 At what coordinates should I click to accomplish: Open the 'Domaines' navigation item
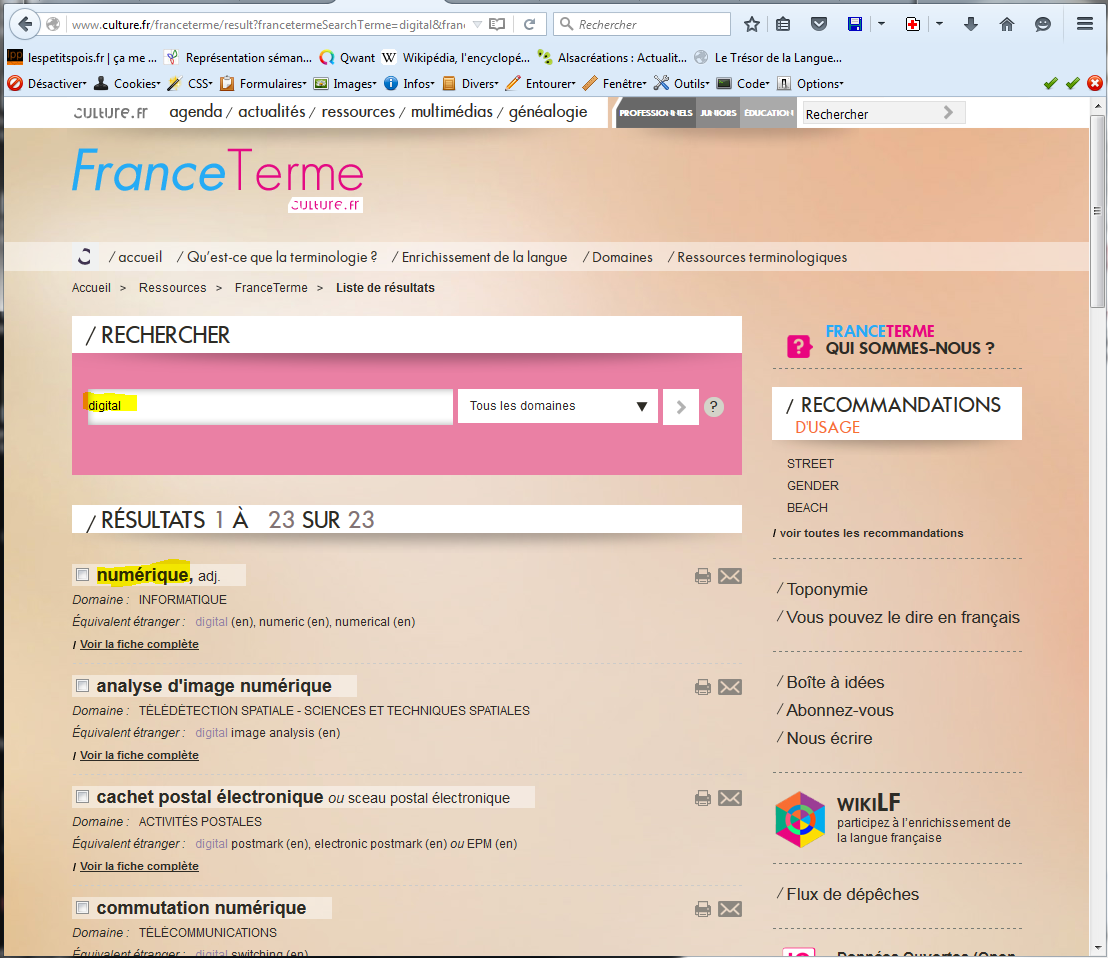click(x=621, y=257)
